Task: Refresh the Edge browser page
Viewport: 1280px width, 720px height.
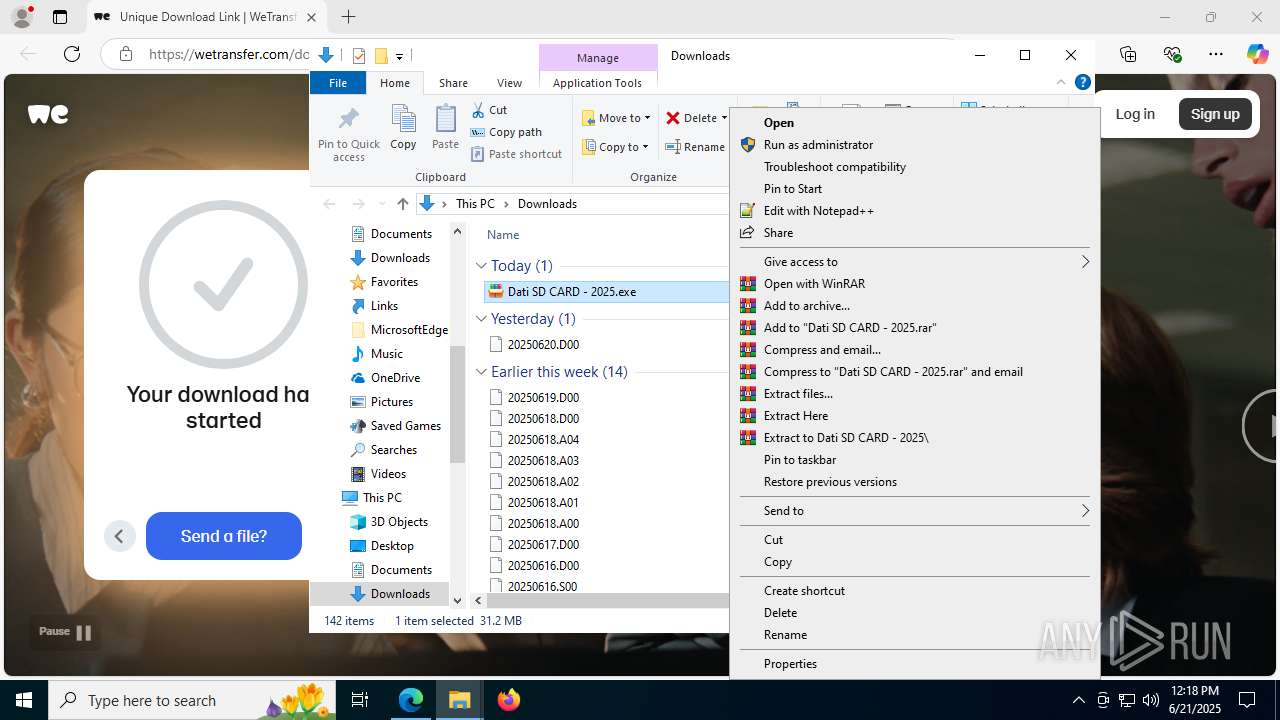Action: coord(72,54)
